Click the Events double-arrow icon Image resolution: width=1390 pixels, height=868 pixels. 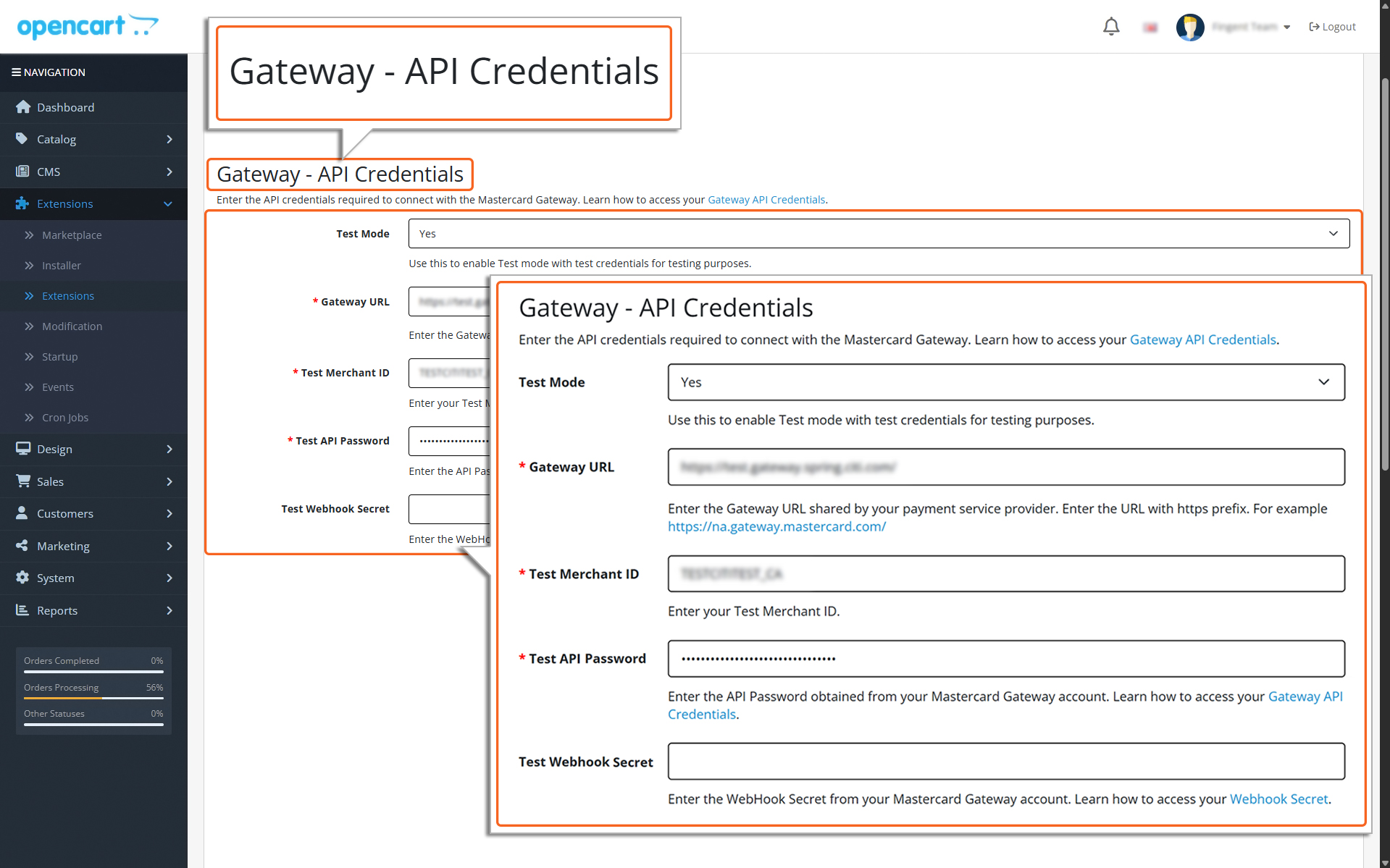click(x=29, y=387)
